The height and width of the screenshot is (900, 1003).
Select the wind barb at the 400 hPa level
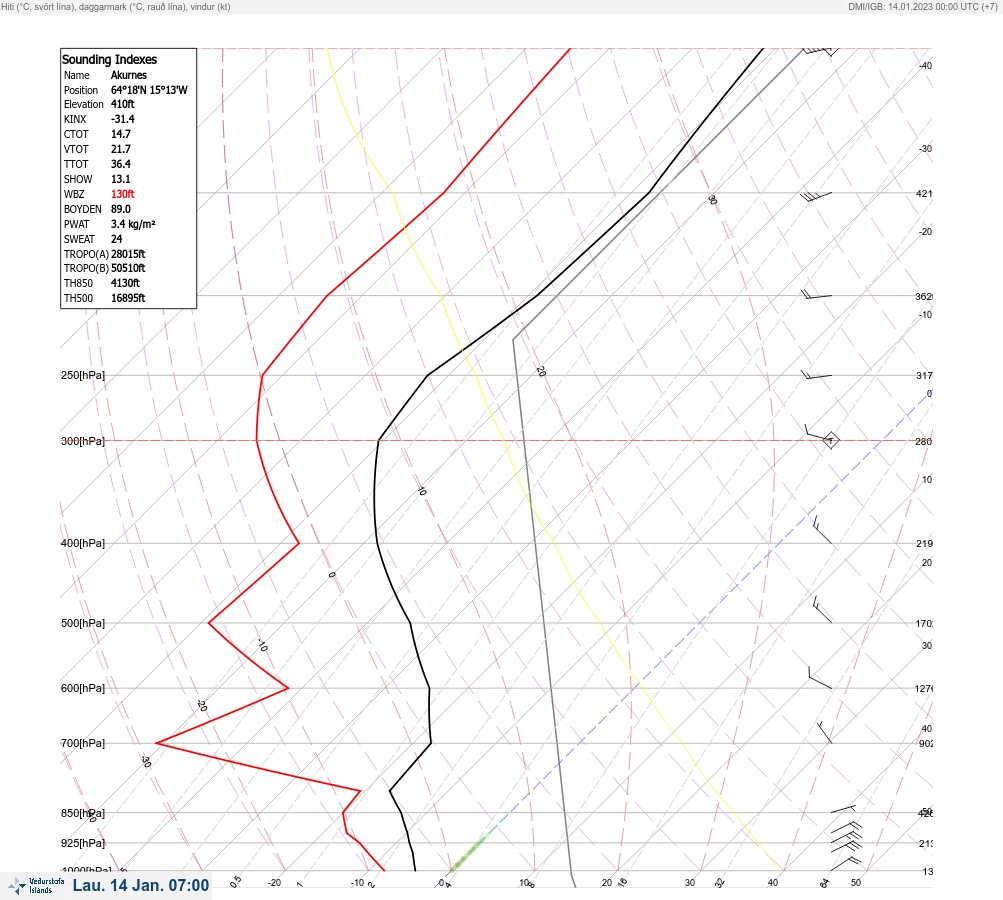point(822,530)
